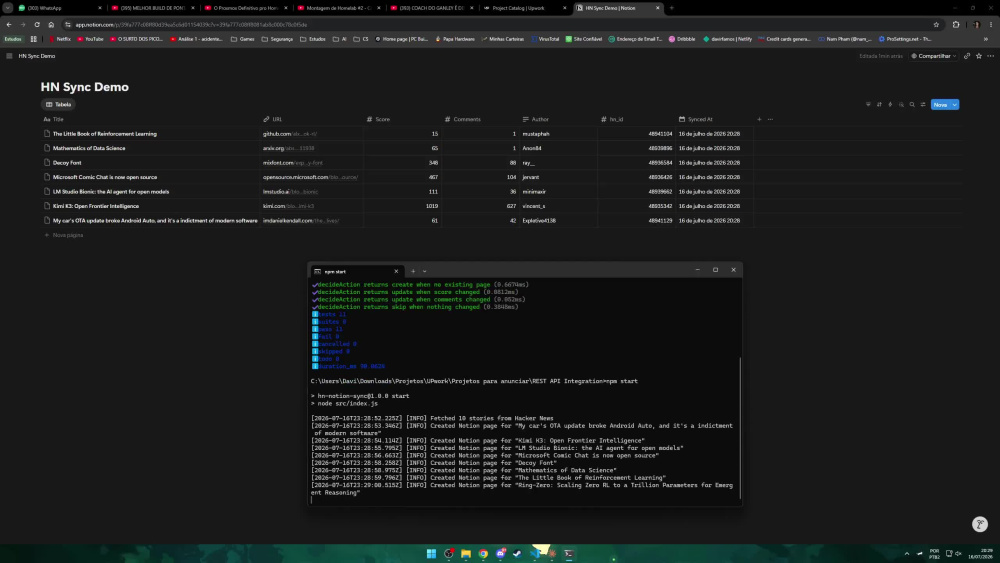Image resolution: width=1000 pixels, height=563 pixels.
Task: Open the sort arrows icon in table toolbar
Action: 879,105
